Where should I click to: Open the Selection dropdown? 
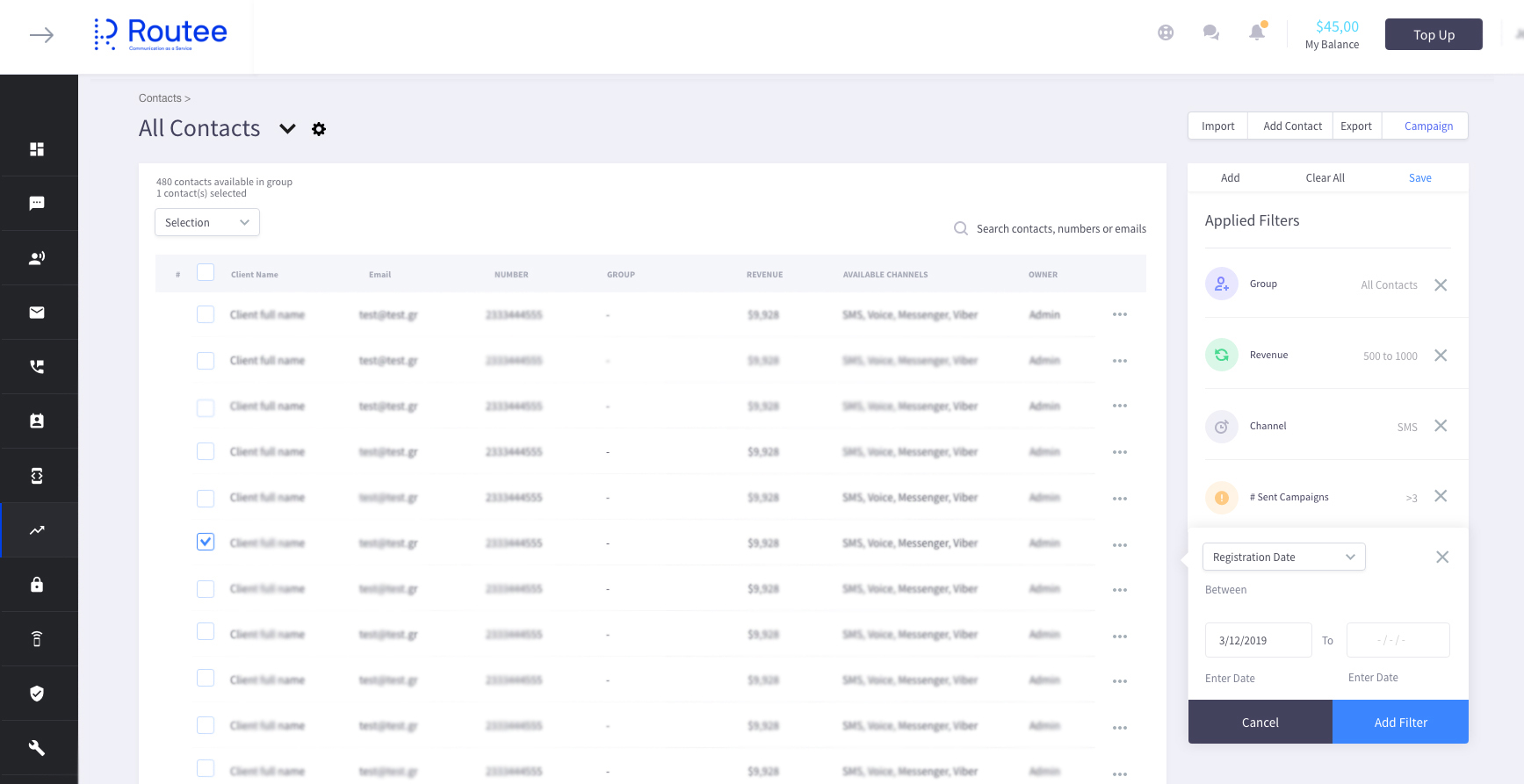click(x=207, y=222)
